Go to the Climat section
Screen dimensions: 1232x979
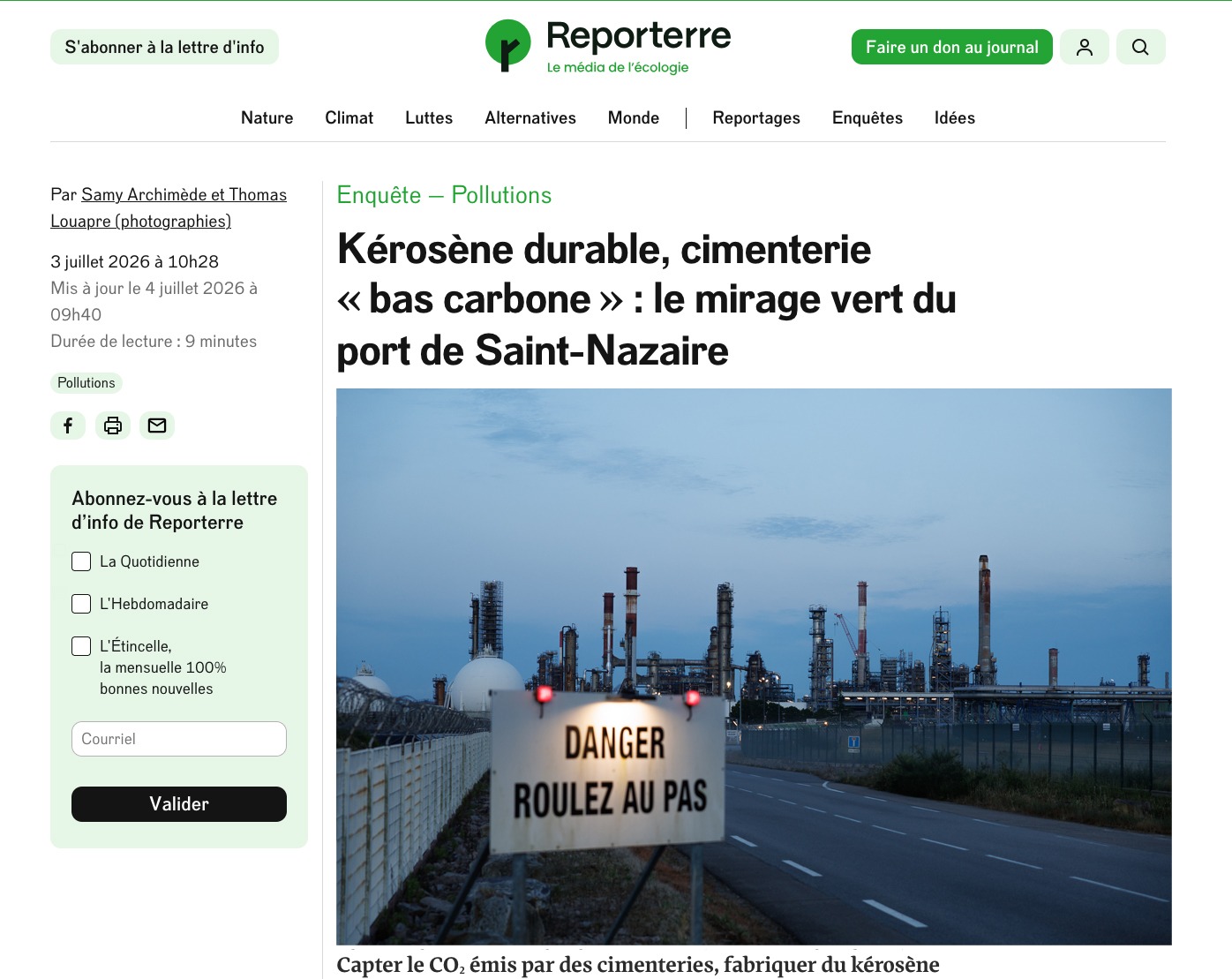click(349, 117)
